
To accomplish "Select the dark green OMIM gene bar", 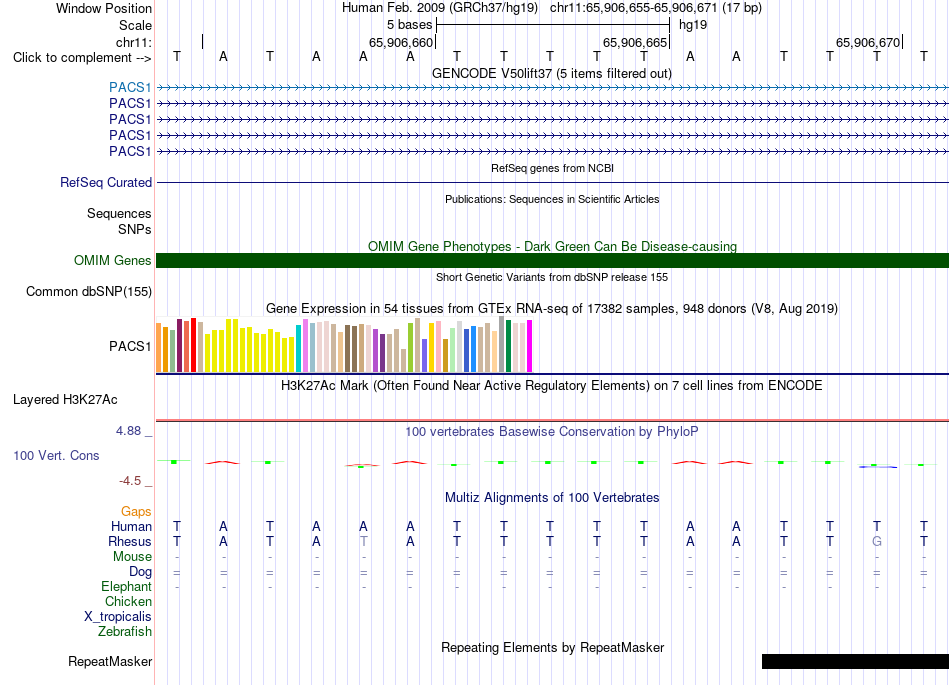I will click(x=552, y=260).
